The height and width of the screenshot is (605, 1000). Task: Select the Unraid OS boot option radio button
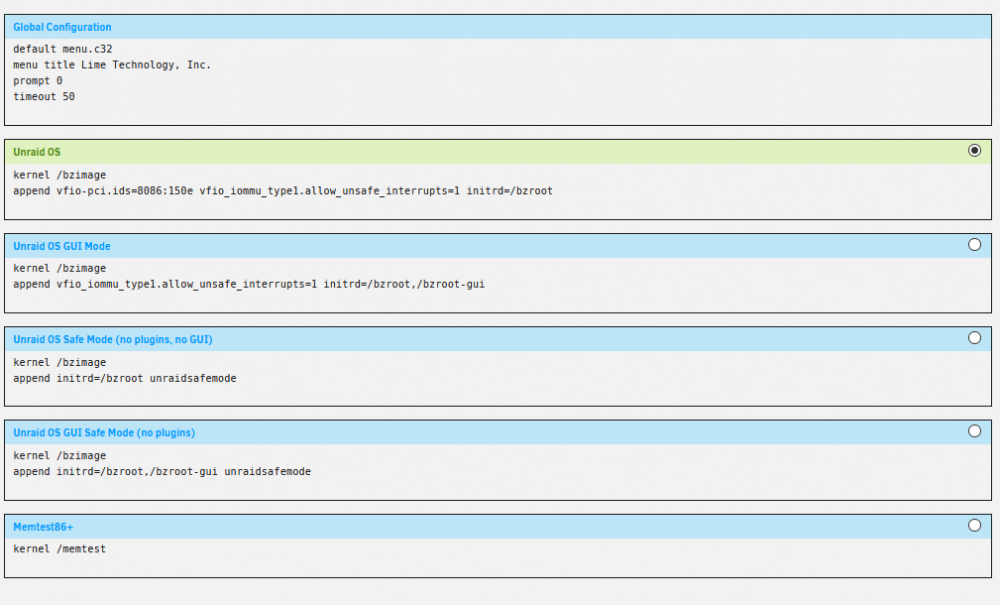(974, 150)
